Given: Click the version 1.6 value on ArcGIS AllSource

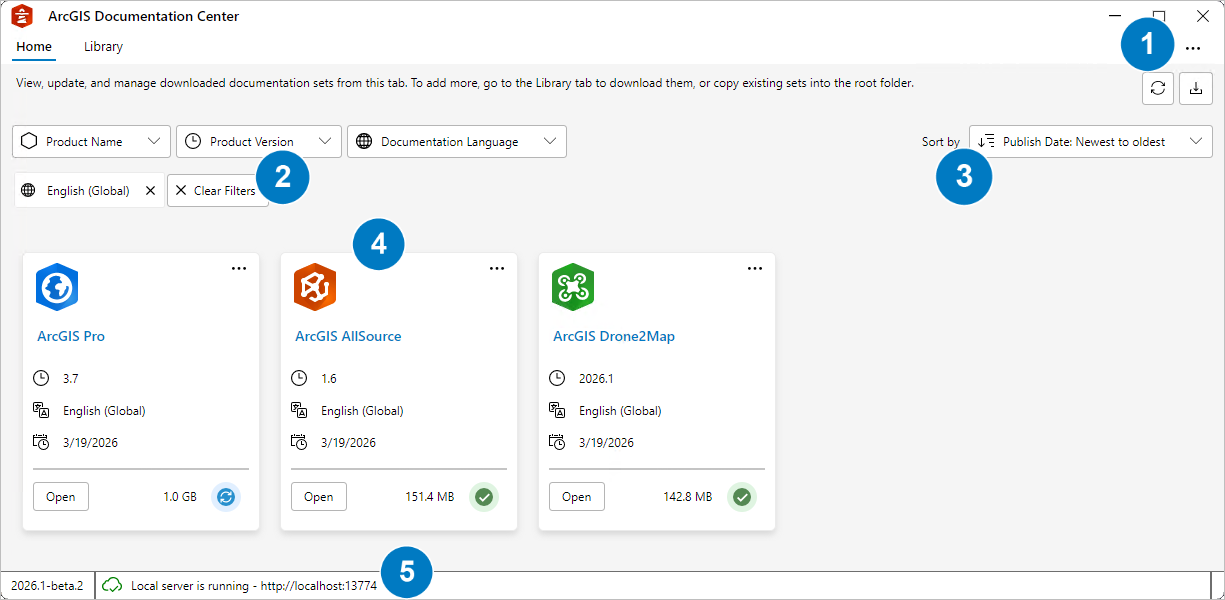Looking at the screenshot, I should click(x=329, y=379).
